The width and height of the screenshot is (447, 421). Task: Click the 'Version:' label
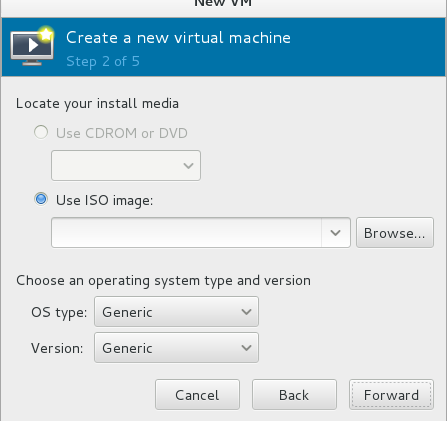tap(57, 348)
